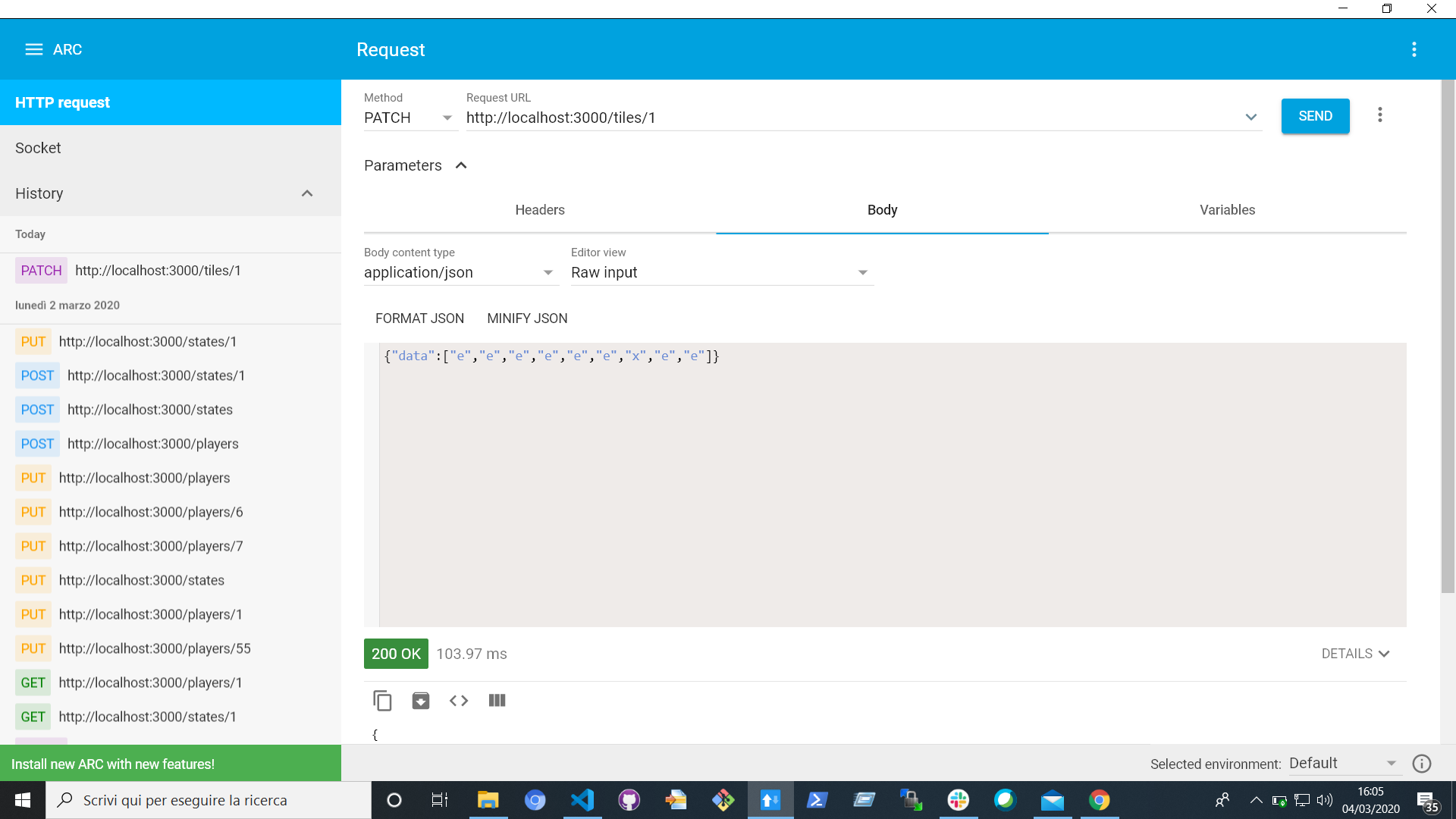Viewport: 1456px width, 819px height.
Task: Open the top-right app options menu
Action: (1414, 49)
